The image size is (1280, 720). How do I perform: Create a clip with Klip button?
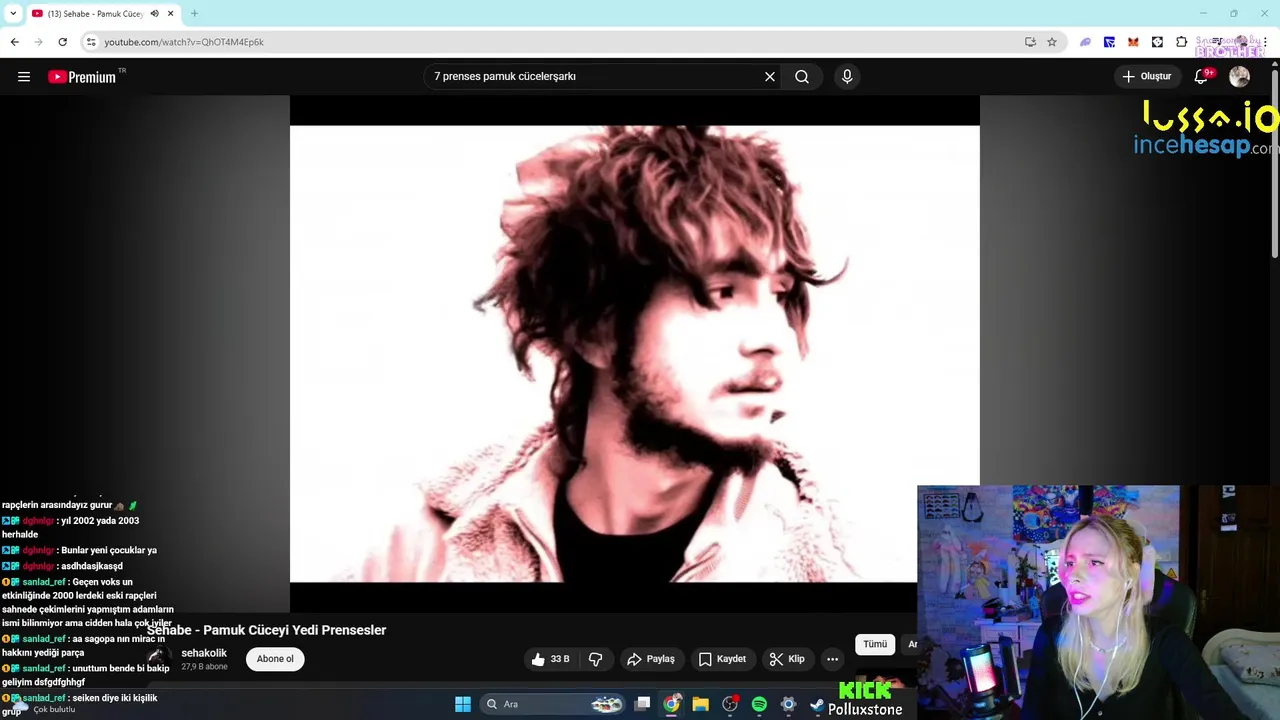(x=787, y=659)
